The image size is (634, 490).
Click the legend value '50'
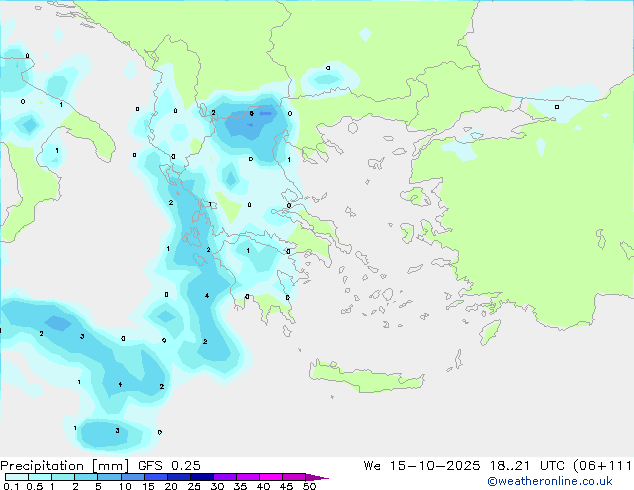309,486
